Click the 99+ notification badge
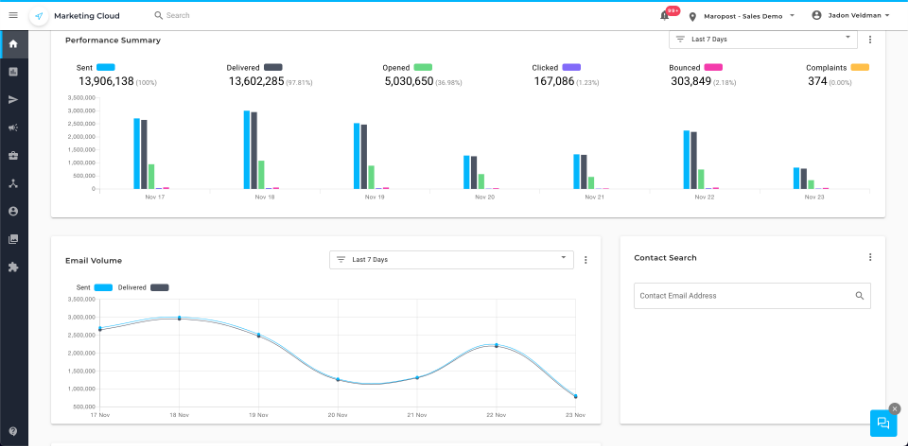Image resolution: width=908 pixels, height=446 pixels. [672, 11]
